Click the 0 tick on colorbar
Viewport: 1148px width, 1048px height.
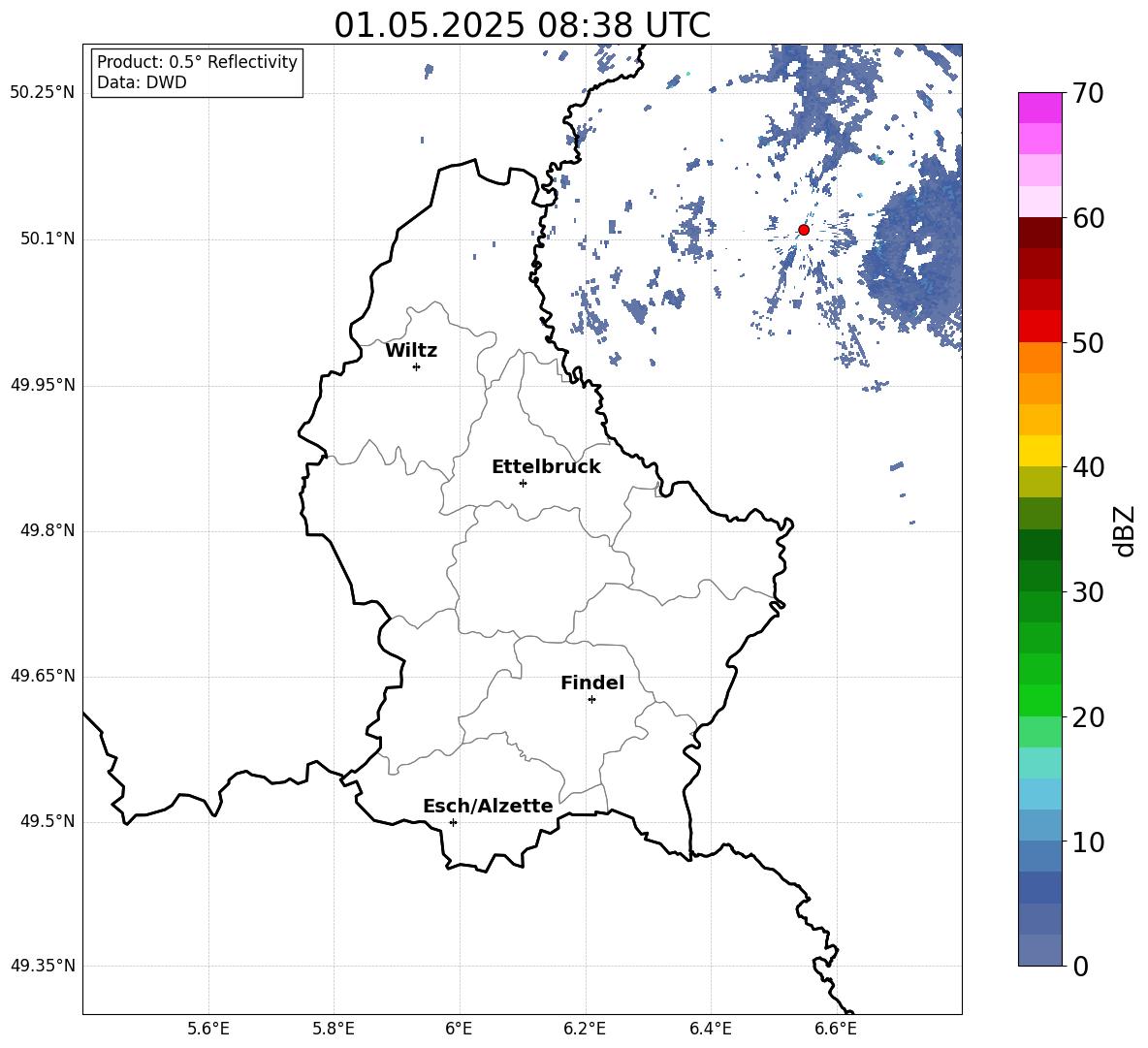(x=1080, y=966)
